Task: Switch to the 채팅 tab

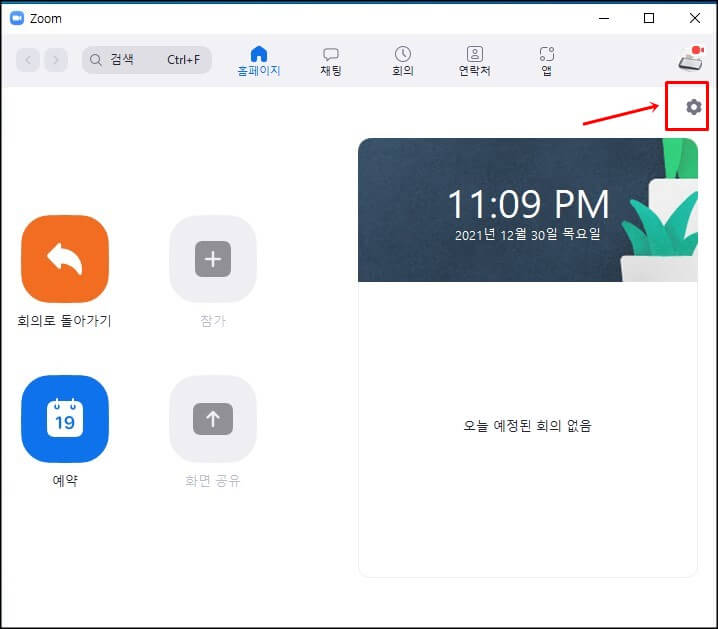Action: tap(331, 61)
